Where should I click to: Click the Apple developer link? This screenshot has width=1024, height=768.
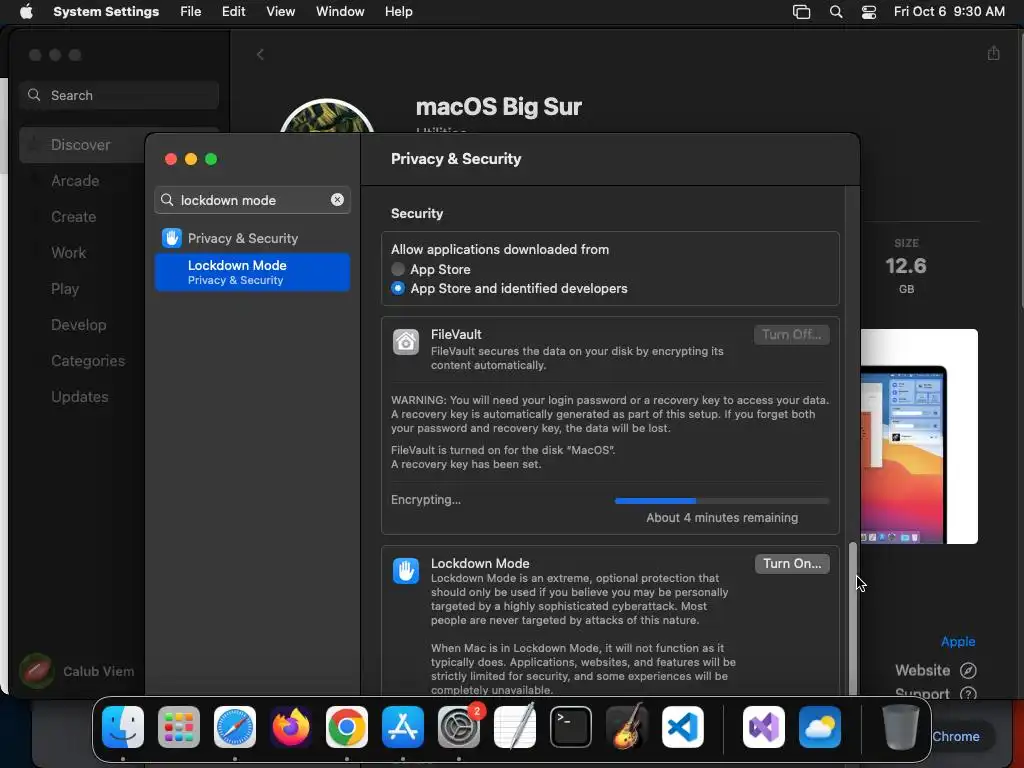957,641
